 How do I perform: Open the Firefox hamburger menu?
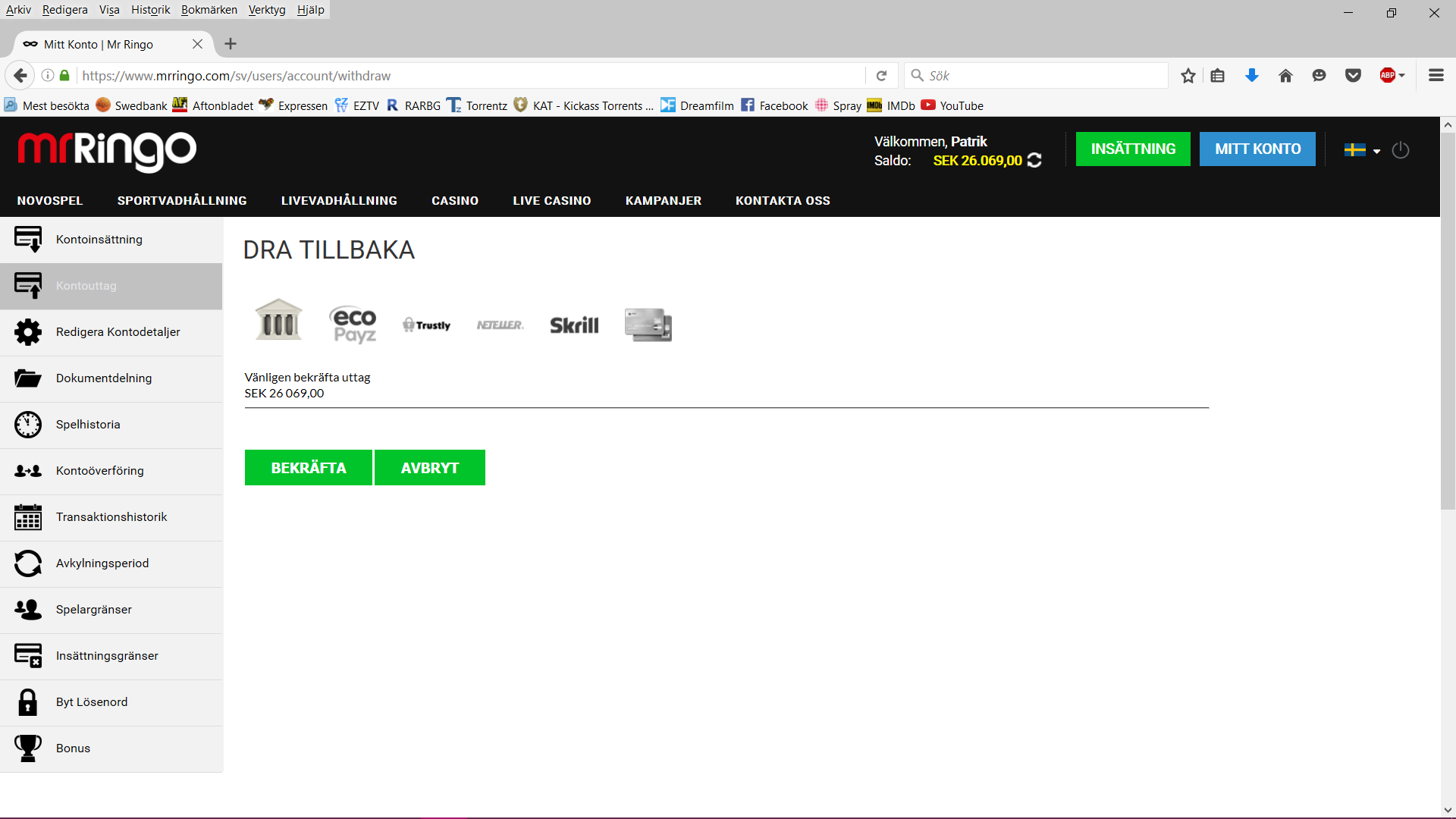click(1436, 76)
